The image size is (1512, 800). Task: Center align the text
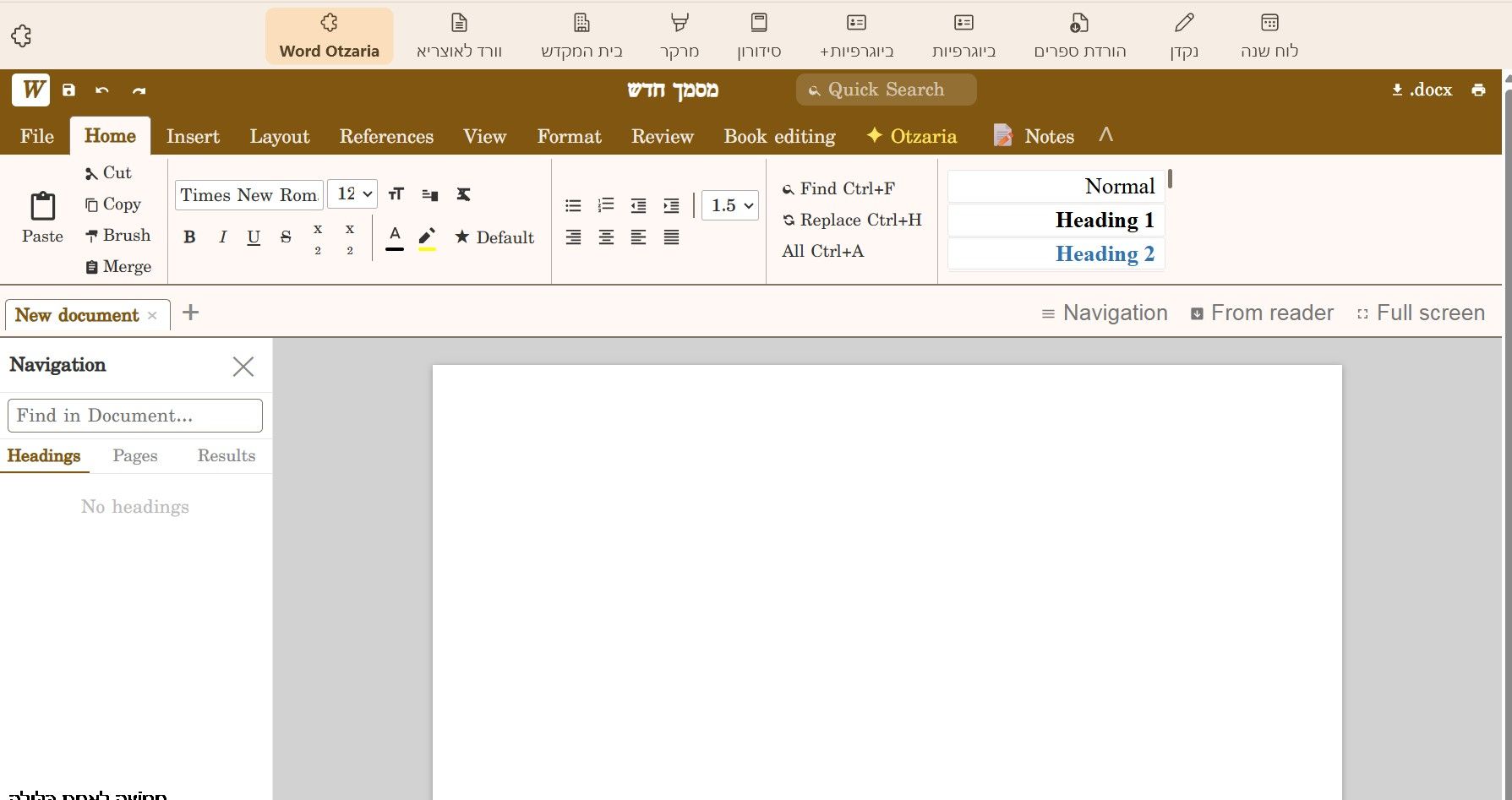606,237
